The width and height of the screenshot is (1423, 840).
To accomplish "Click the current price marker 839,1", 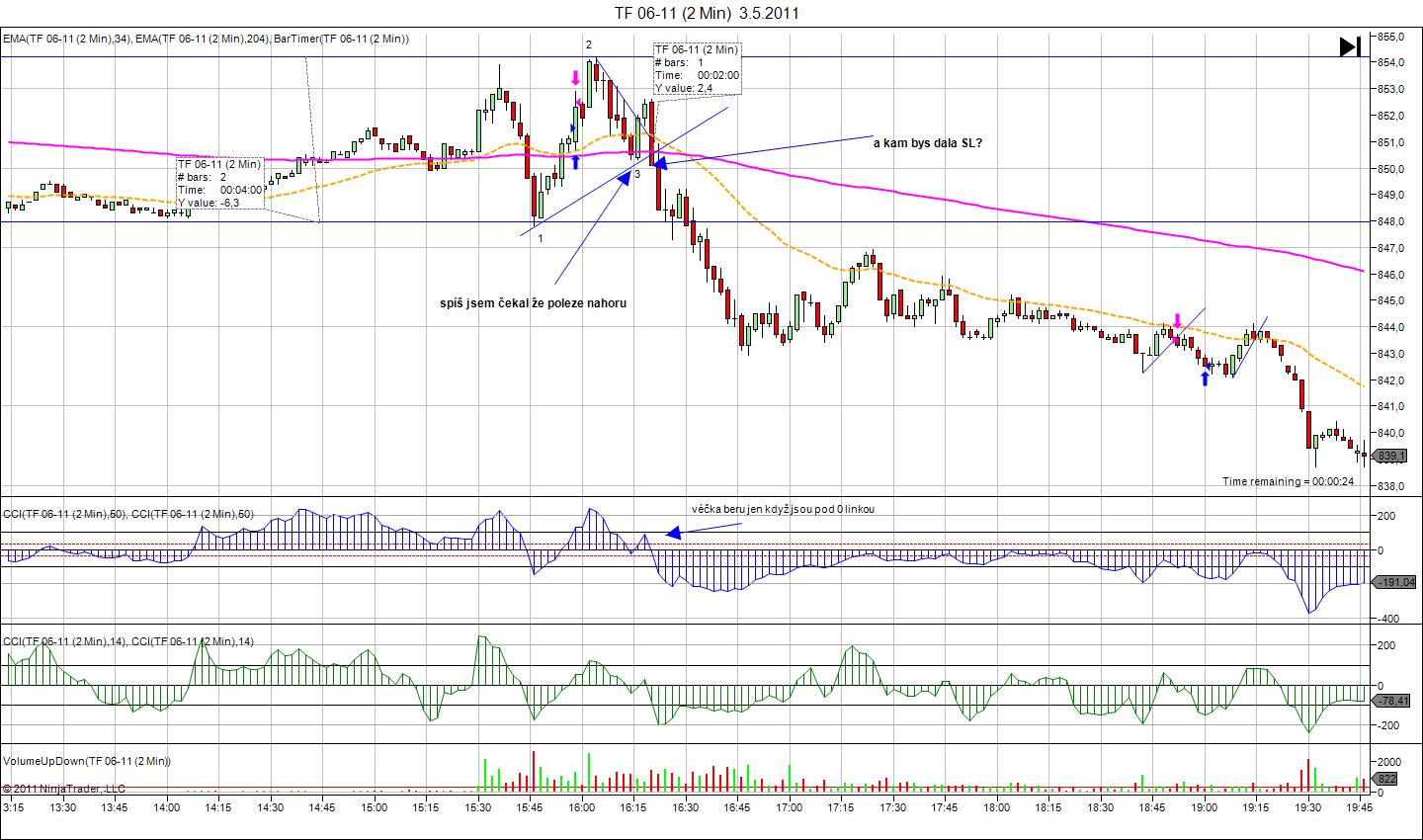I will (x=1390, y=456).
